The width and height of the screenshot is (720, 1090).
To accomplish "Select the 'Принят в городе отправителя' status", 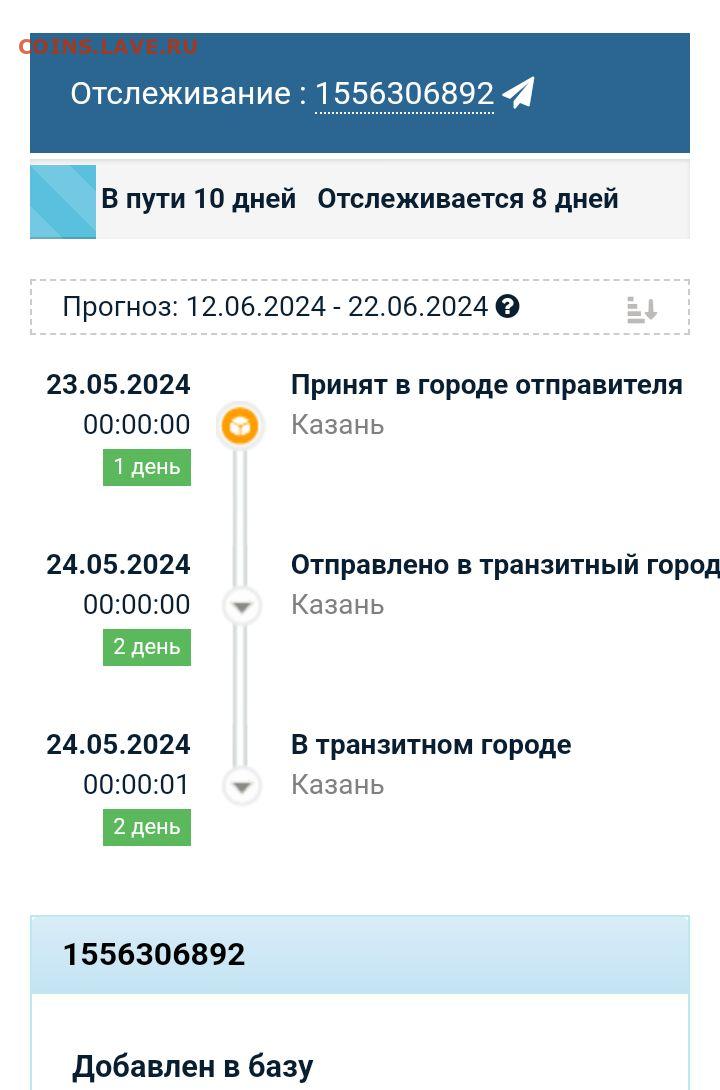I will [486, 384].
